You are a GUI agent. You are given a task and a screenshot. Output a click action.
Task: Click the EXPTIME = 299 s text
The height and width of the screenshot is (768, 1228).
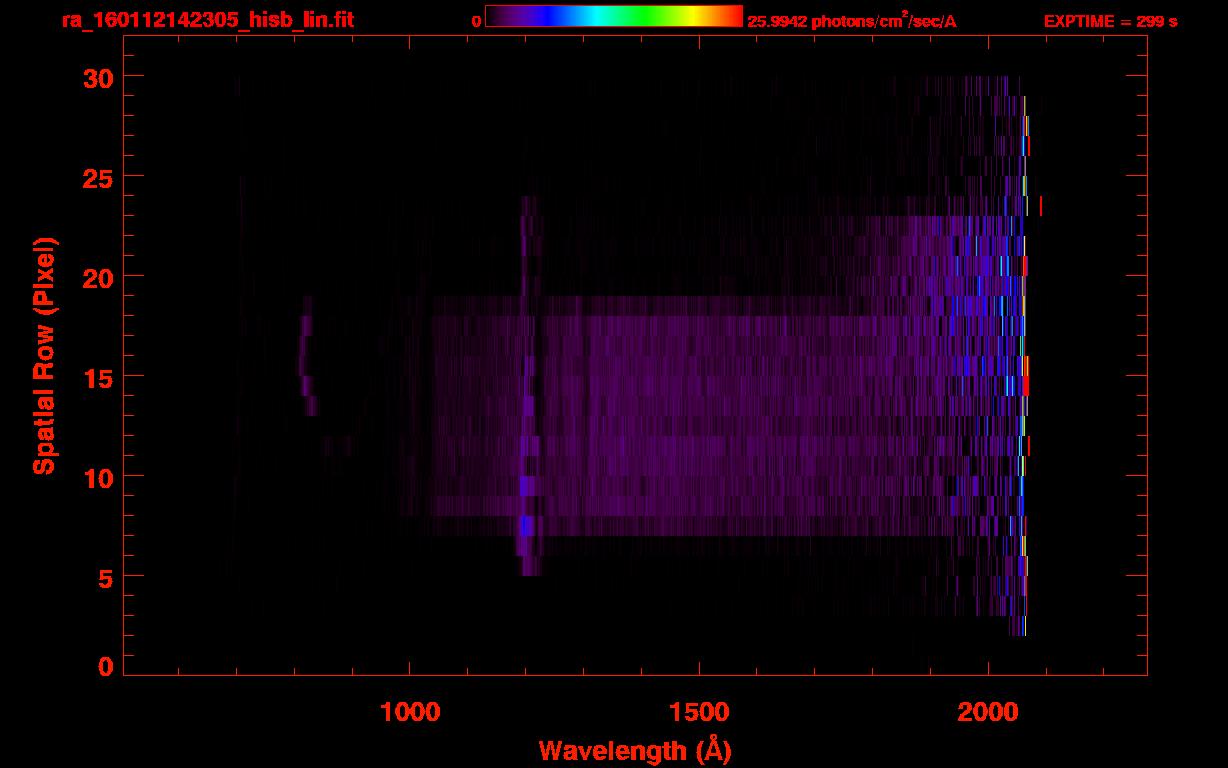click(1110, 21)
